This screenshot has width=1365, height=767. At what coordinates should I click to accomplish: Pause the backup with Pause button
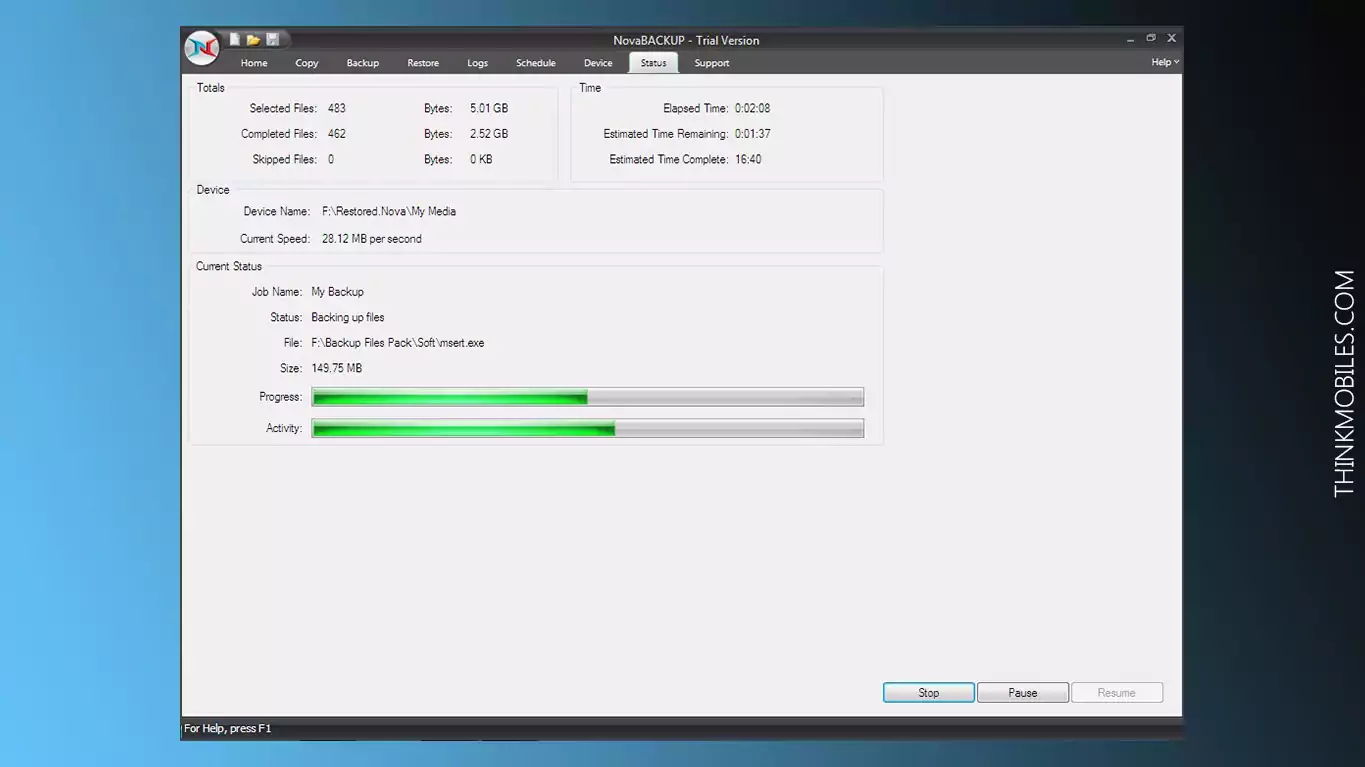coord(1023,693)
